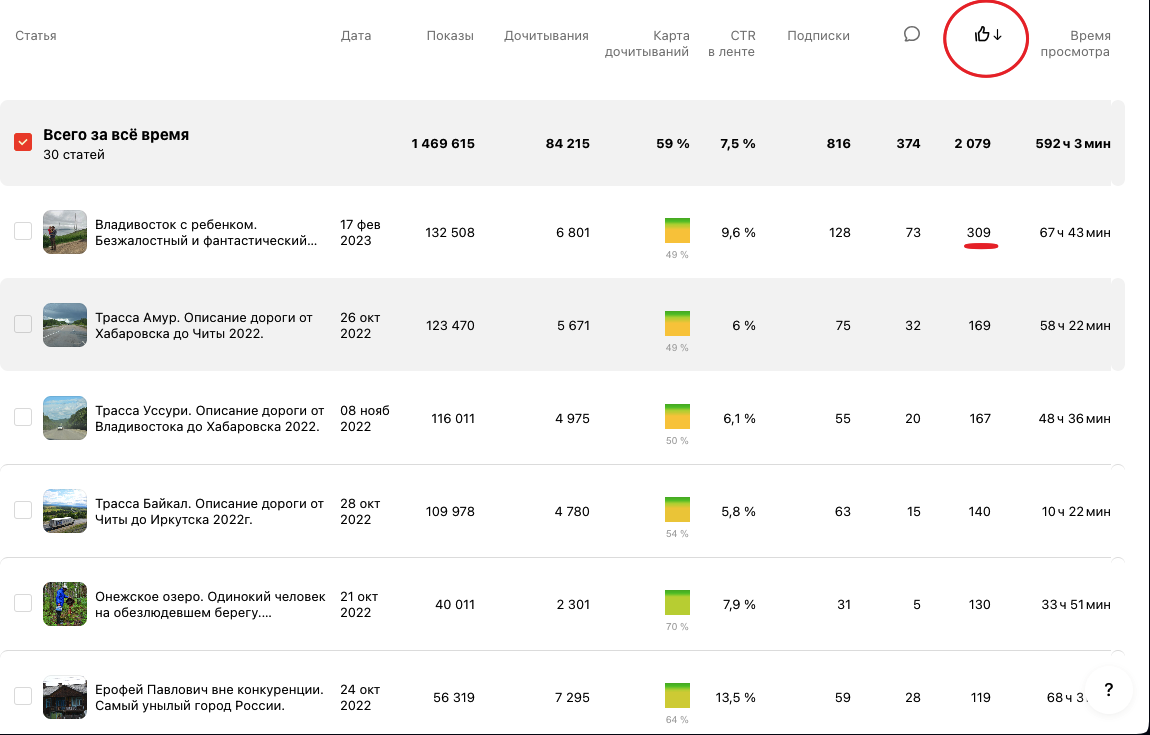Image resolution: width=1150 pixels, height=735 pixels.
Task: Click the impressions value 132 508
Action: point(450,233)
